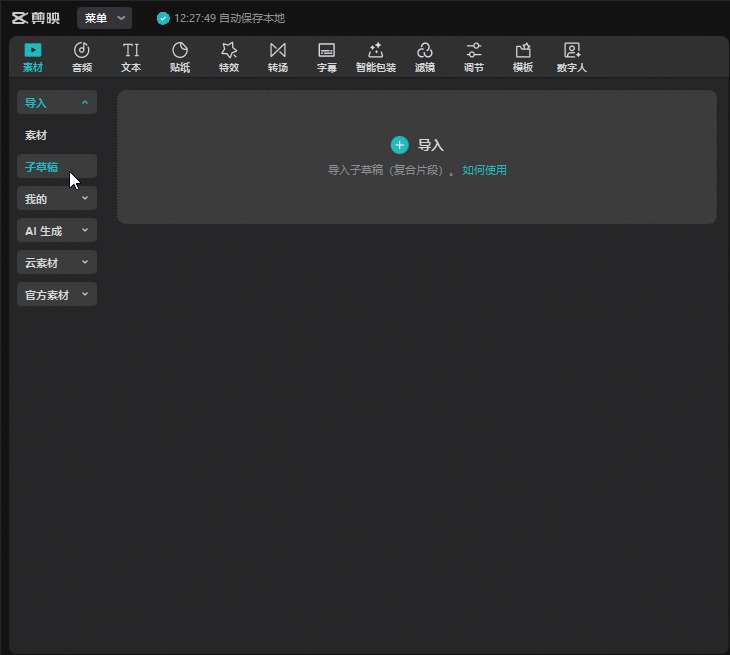Image resolution: width=730 pixels, height=655 pixels.
Task: Select the 文本 text tool
Action: (131, 57)
